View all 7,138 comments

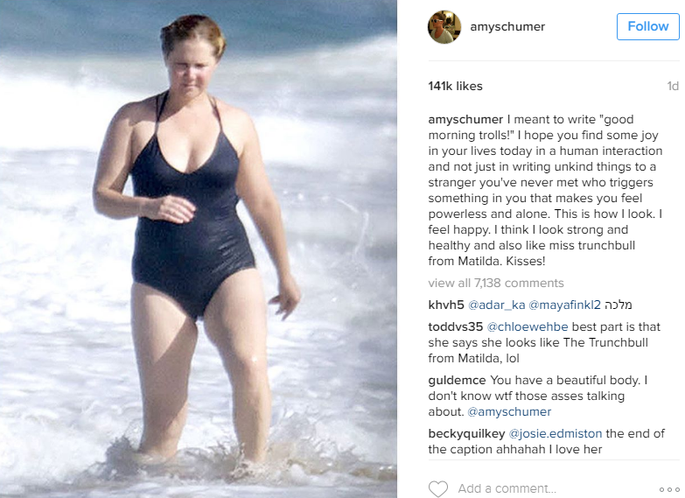(496, 283)
